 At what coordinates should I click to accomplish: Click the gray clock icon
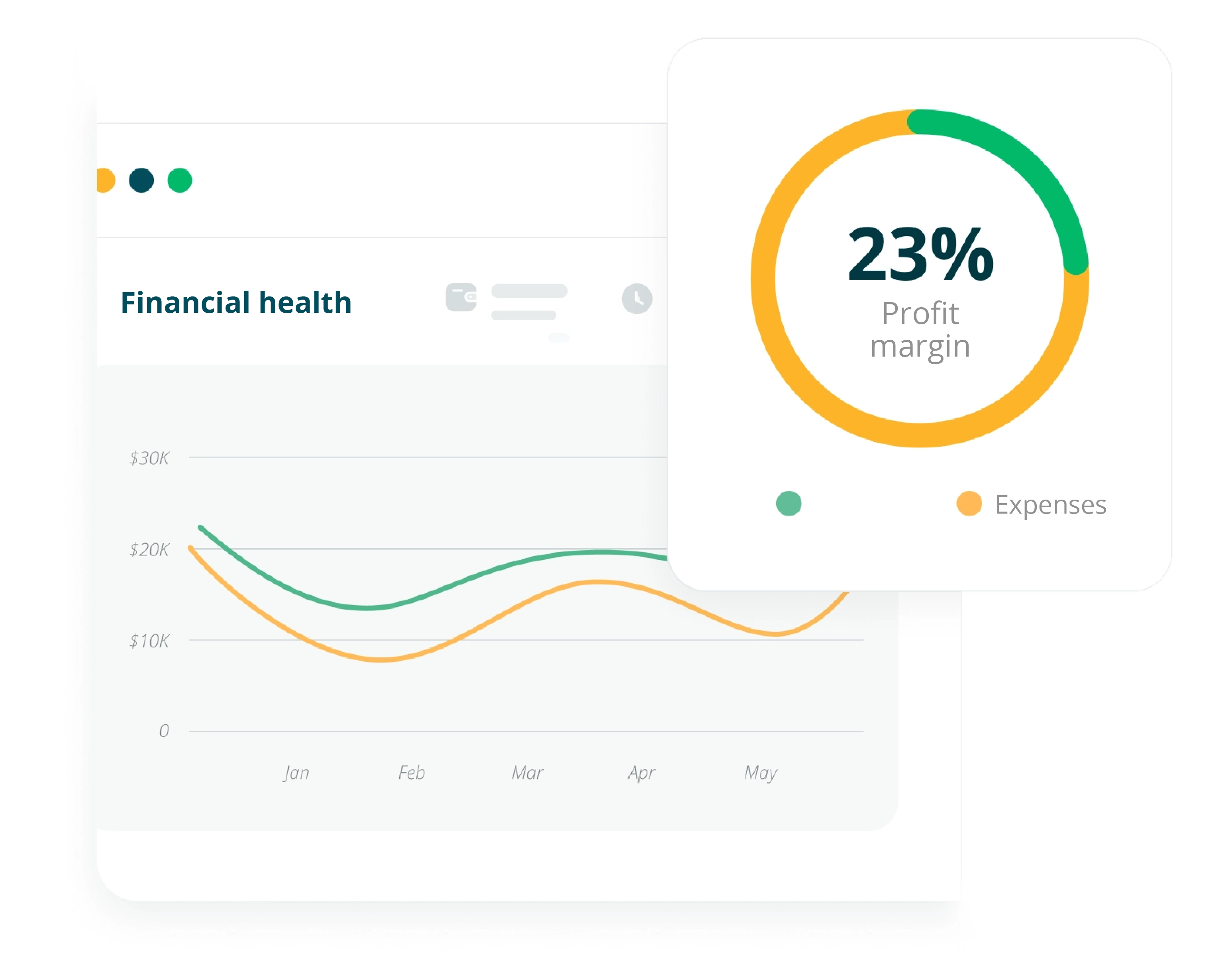point(636,298)
